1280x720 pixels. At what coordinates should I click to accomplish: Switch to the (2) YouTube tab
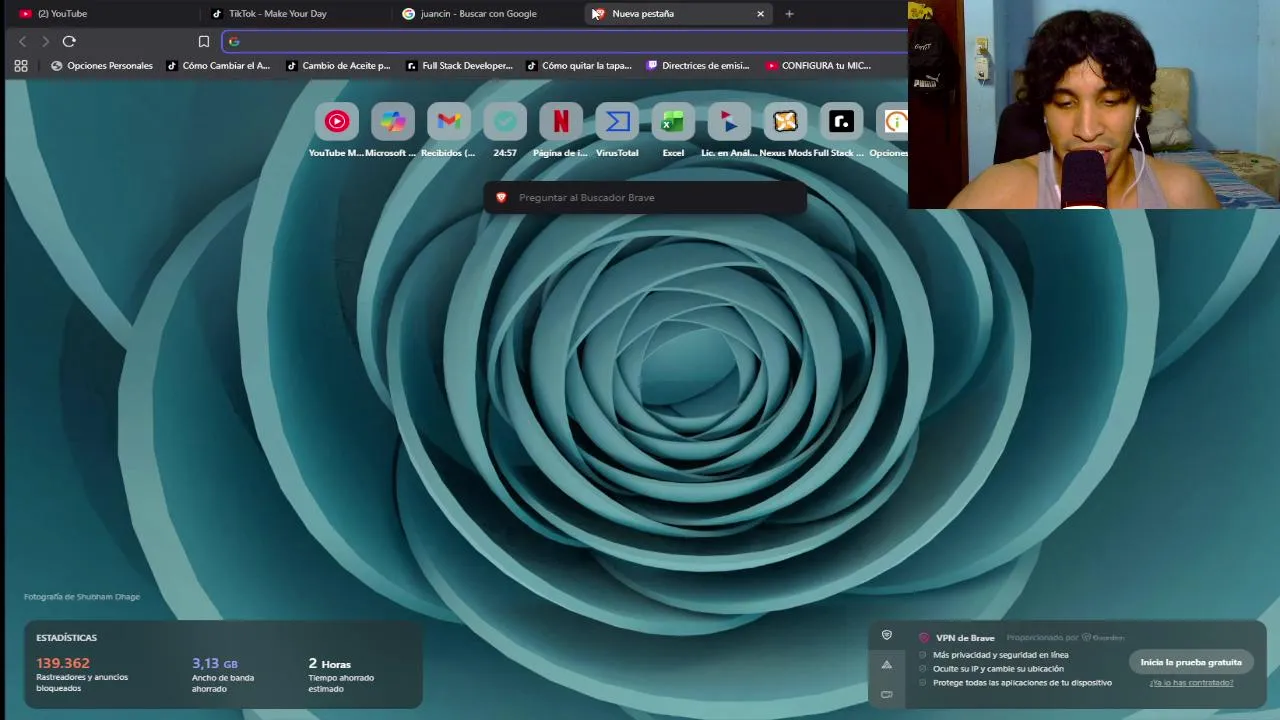pyautogui.click(x=104, y=14)
